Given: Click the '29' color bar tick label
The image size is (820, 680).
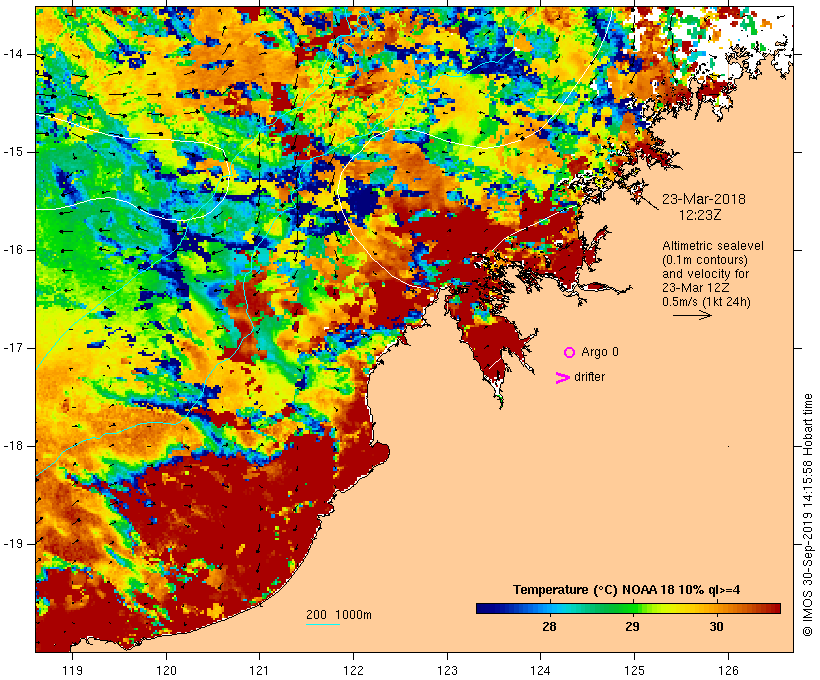Looking at the screenshot, I should point(633,626).
